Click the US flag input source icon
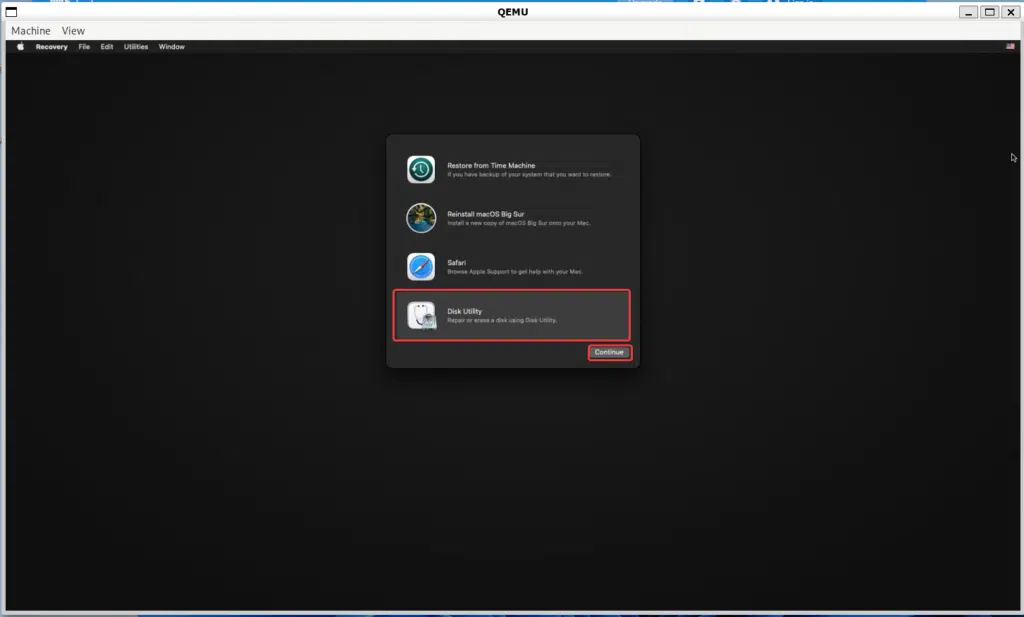The height and width of the screenshot is (617, 1024). 1010,46
